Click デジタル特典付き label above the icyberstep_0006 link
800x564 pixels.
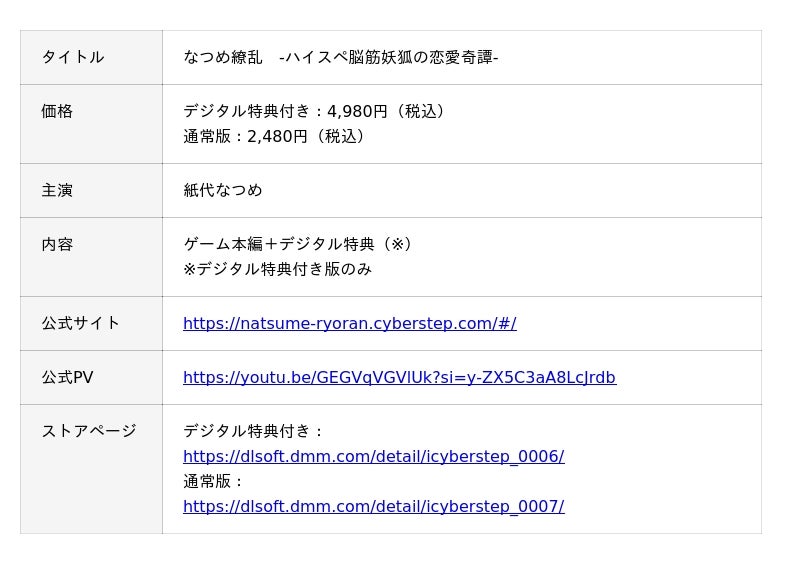pos(254,431)
